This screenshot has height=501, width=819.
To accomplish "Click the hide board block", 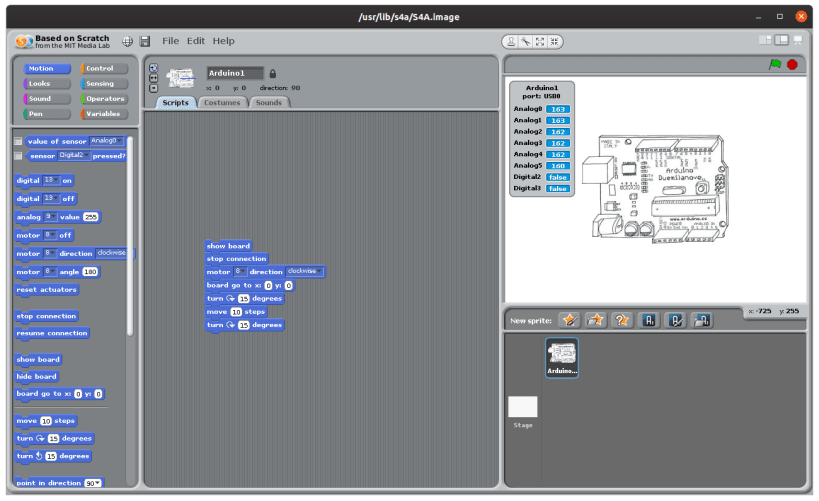I will click(37, 377).
